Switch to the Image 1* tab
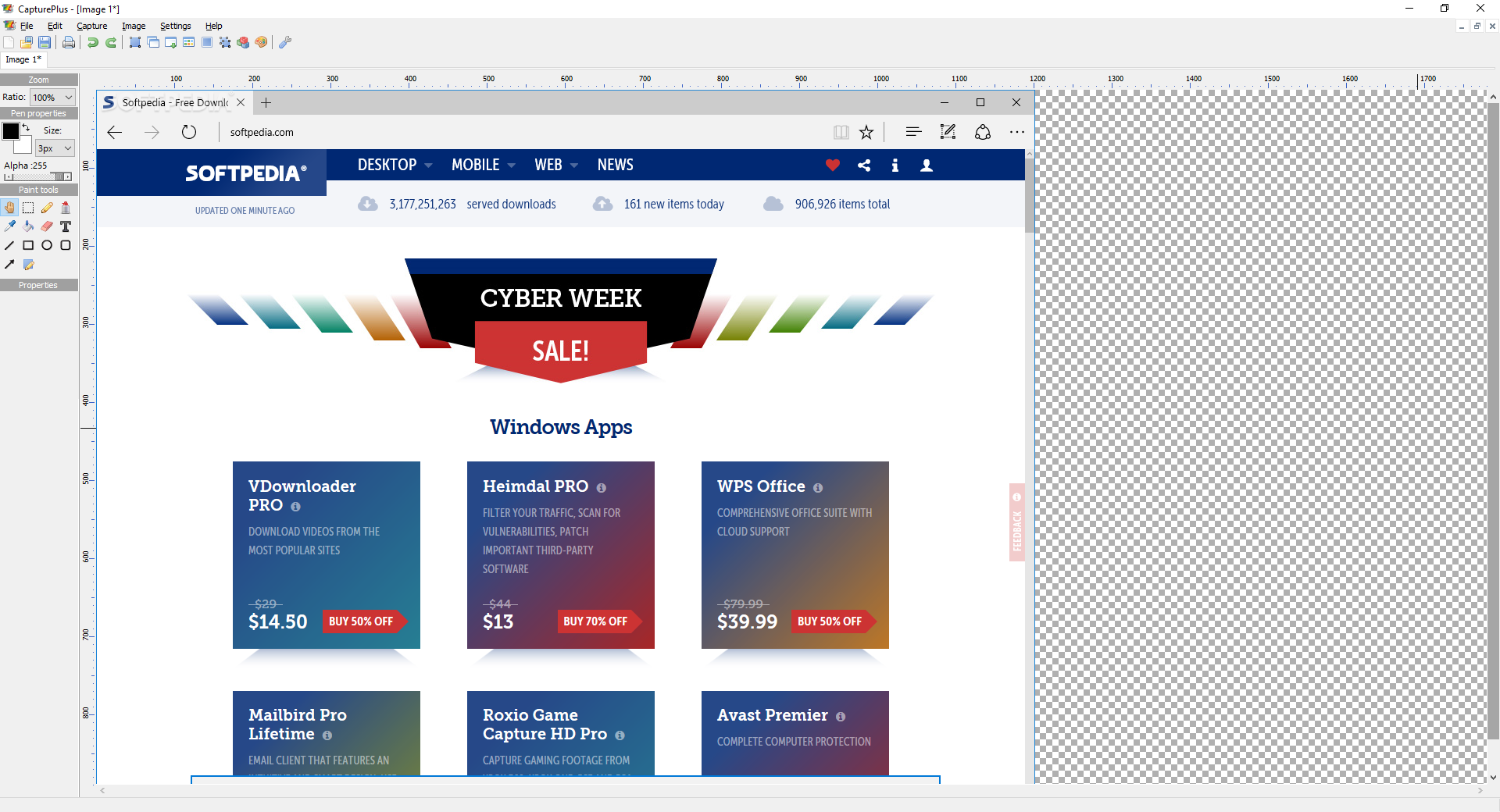This screenshot has height=812, width=1500. (x=23, y=59)
